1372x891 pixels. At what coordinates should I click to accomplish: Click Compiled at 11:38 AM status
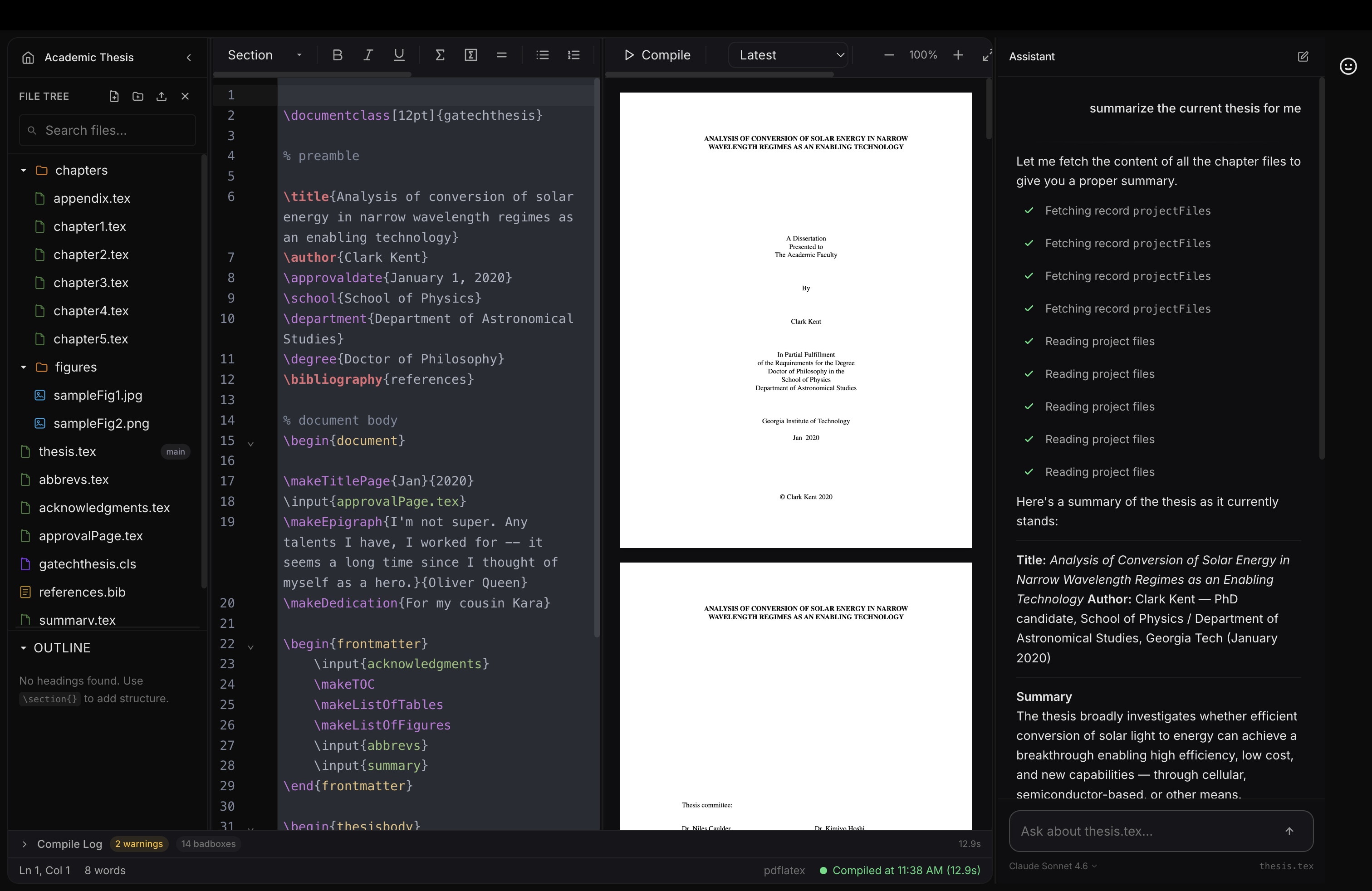(x=900, y=870)
